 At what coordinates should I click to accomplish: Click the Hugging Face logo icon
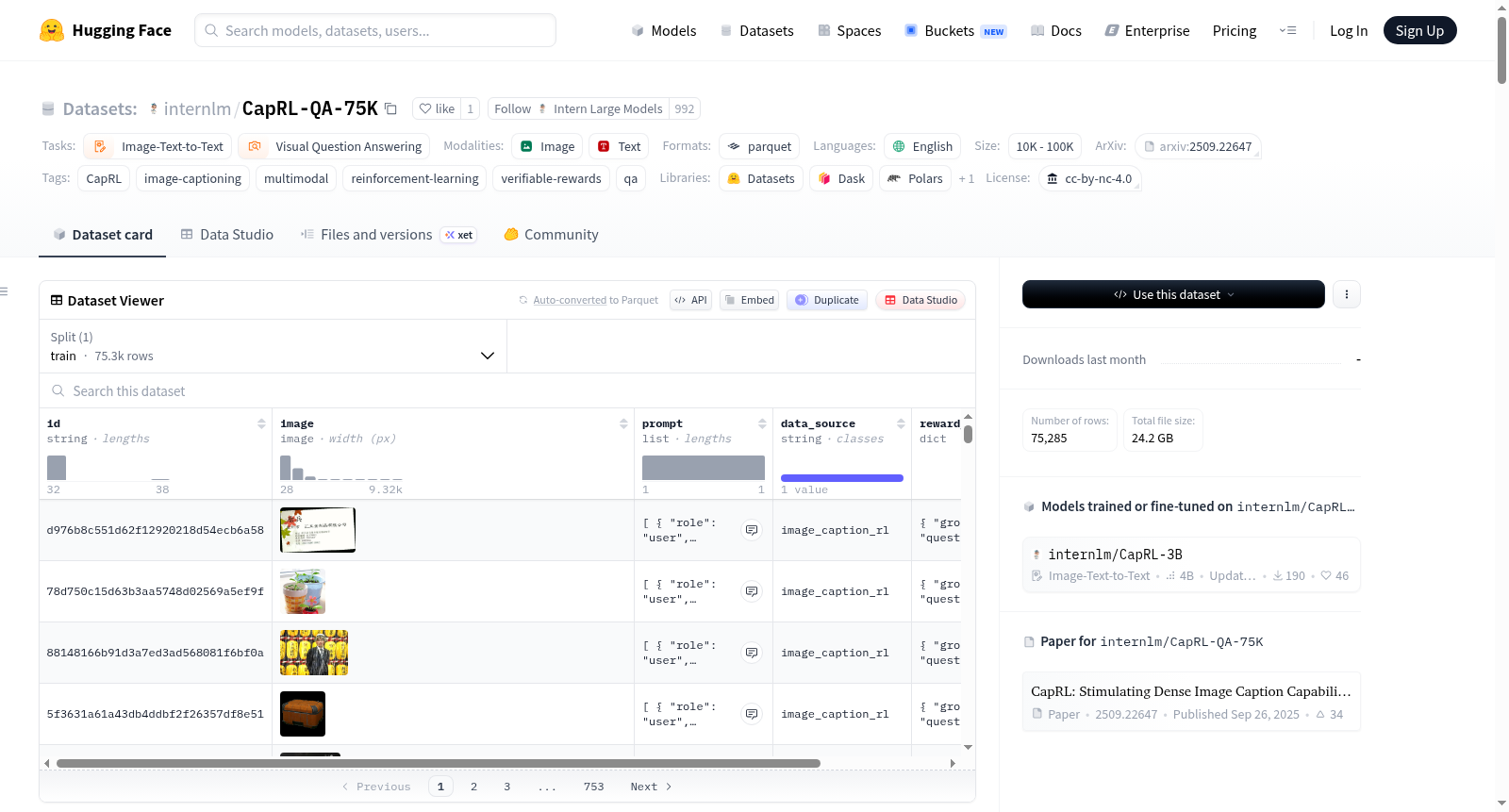pyautogui.click(x=52, y=30)
